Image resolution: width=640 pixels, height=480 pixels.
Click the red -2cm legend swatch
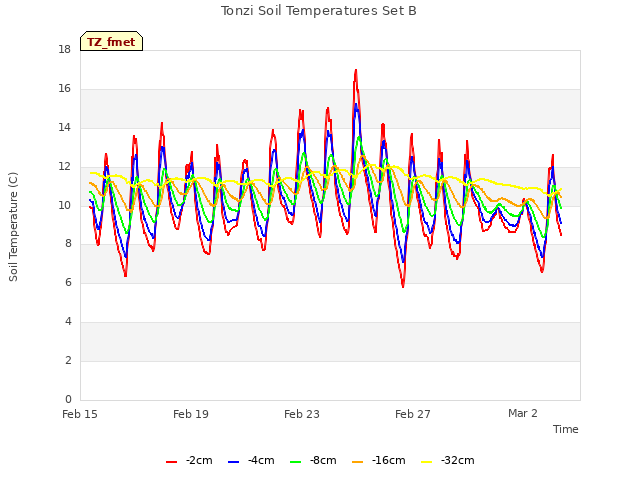(x=171, y=462)
